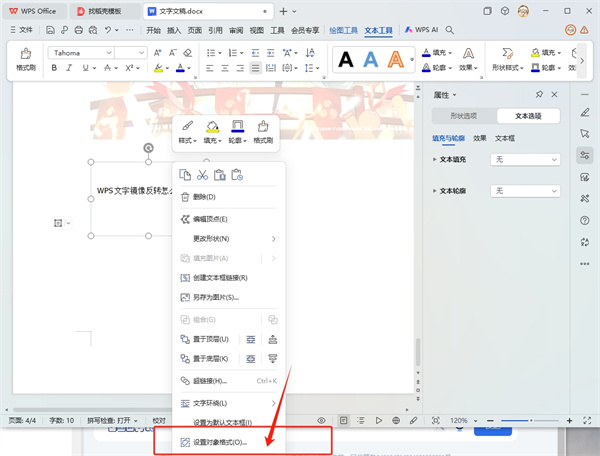
Task: Click the bring forward icon beside 置于顶层
Action: (x=272, y=339)
